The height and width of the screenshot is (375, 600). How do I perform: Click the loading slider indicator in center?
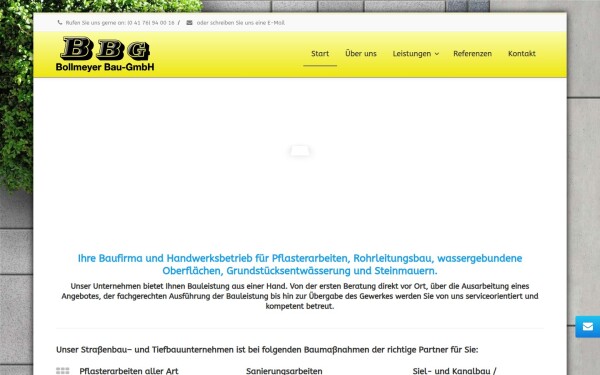tap(300, 151)
